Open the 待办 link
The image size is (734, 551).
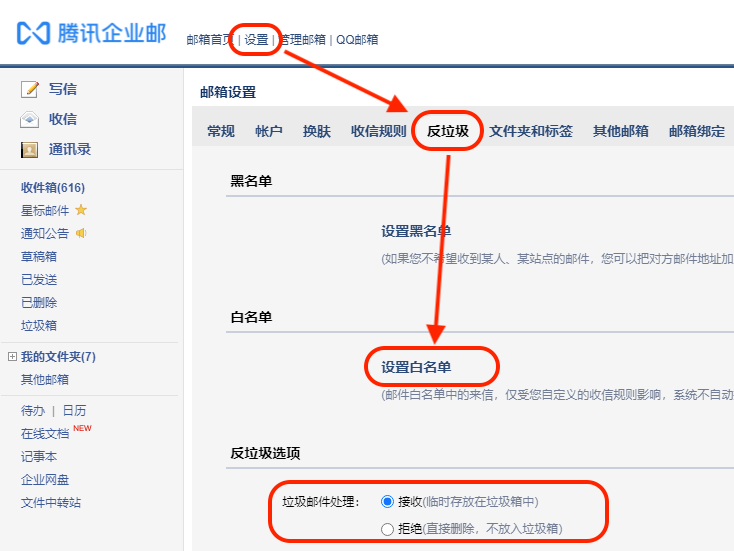(x=33, y=411)
